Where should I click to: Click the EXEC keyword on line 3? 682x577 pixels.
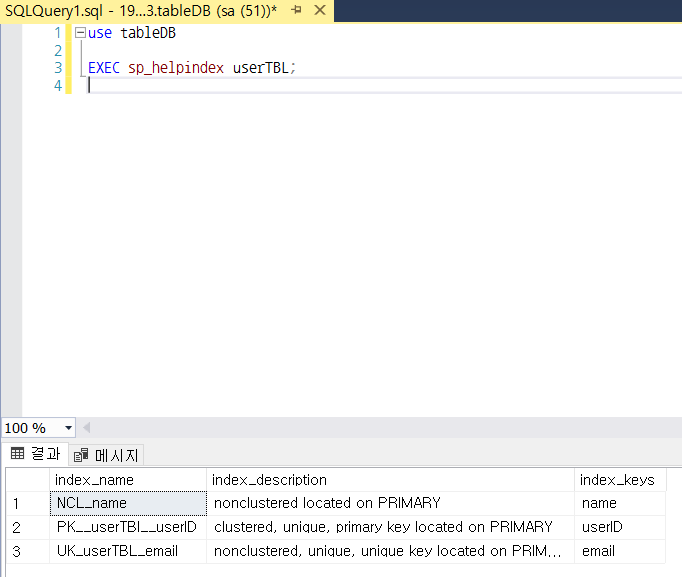tap(104, 68)
